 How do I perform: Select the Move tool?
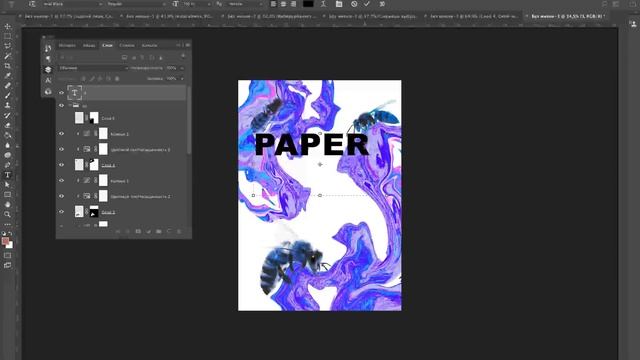point(7,26)
